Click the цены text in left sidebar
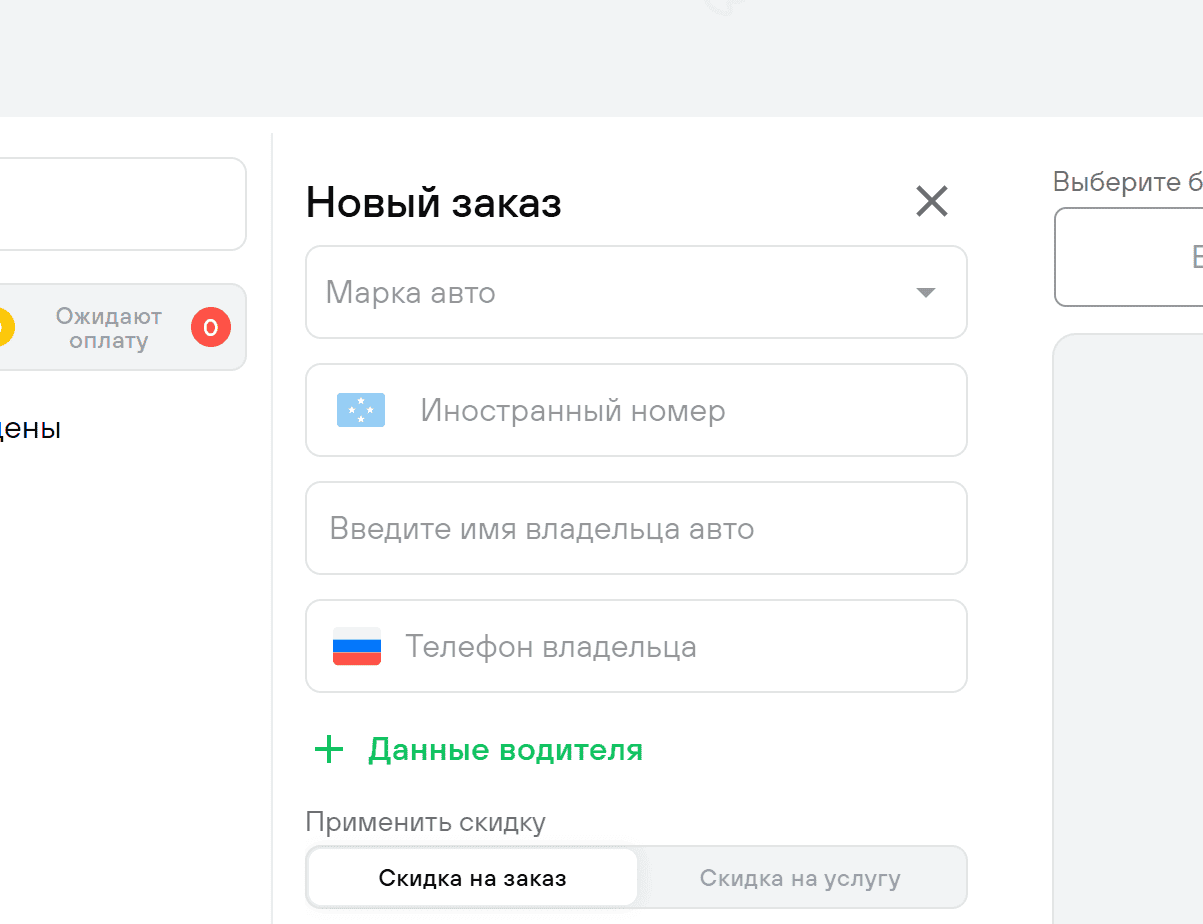 [30, 428]
